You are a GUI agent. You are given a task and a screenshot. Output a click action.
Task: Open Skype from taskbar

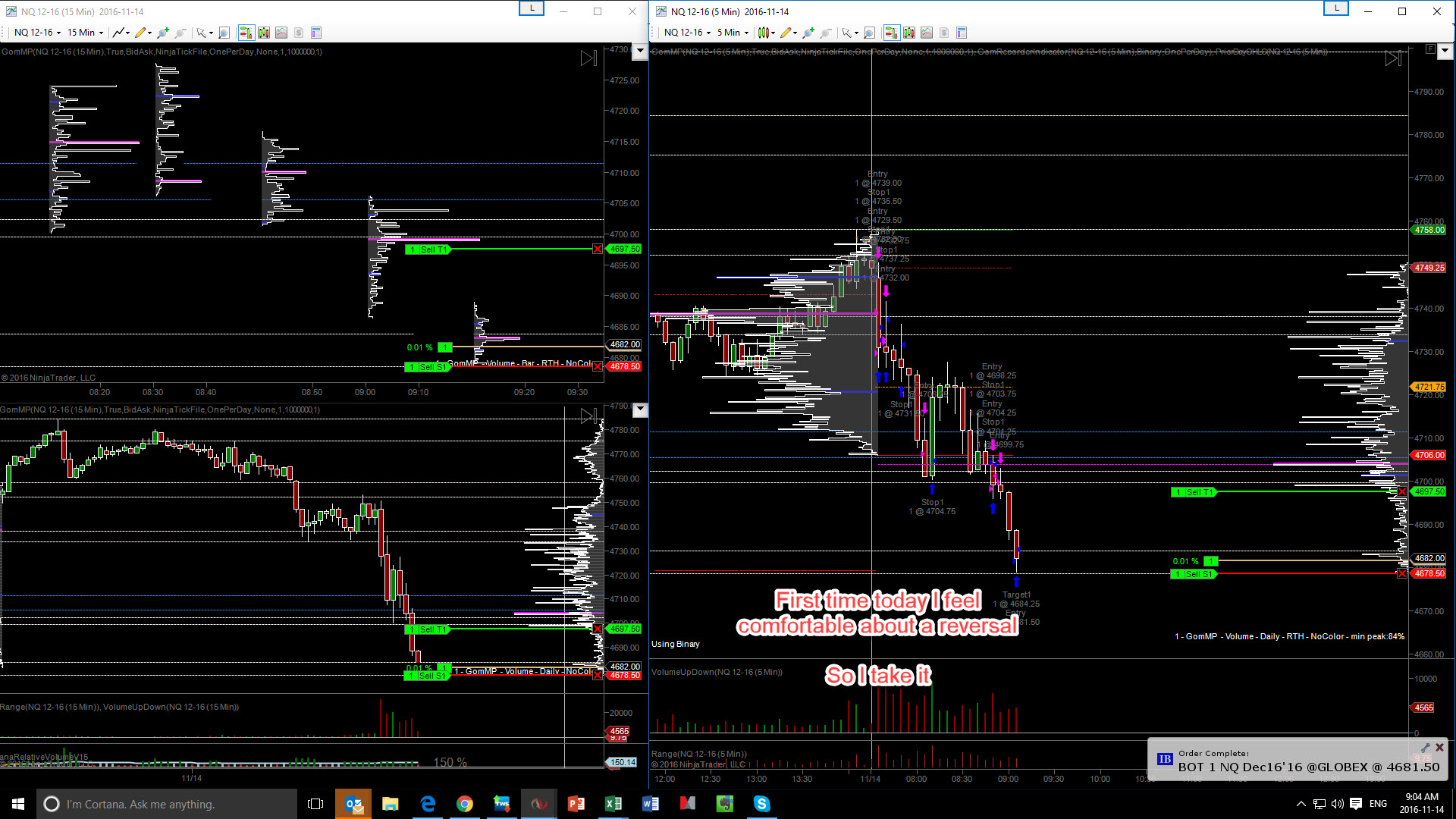pos(762,804)
